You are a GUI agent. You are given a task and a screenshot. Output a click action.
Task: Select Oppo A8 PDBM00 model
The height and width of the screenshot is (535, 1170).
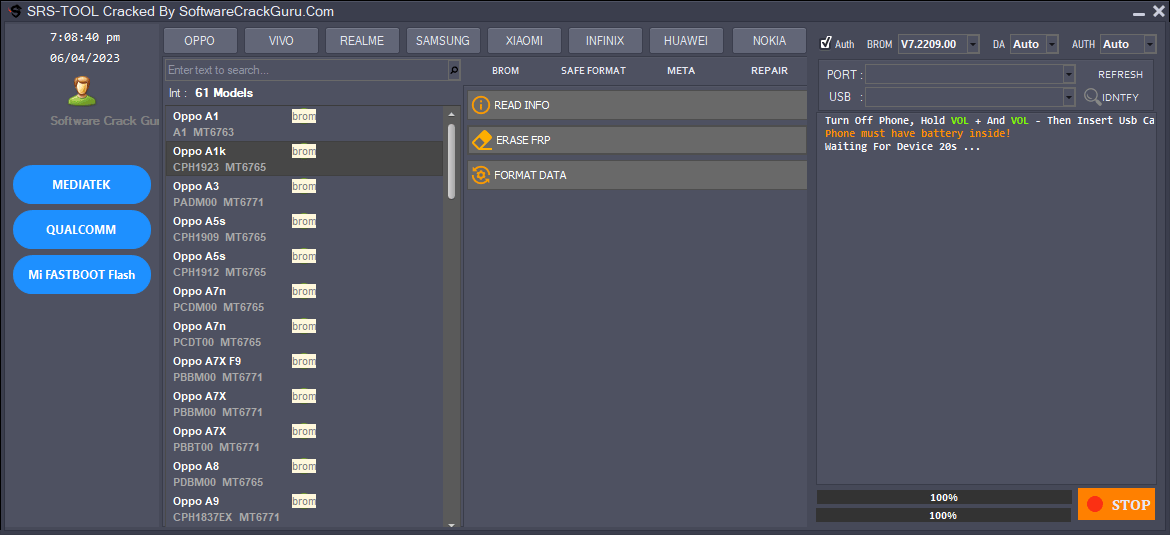click(304, 474)
